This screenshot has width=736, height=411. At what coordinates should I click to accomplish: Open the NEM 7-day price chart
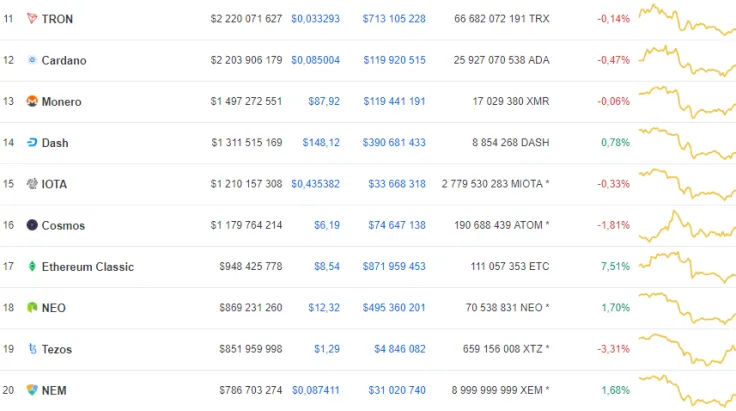click(687, 390)
